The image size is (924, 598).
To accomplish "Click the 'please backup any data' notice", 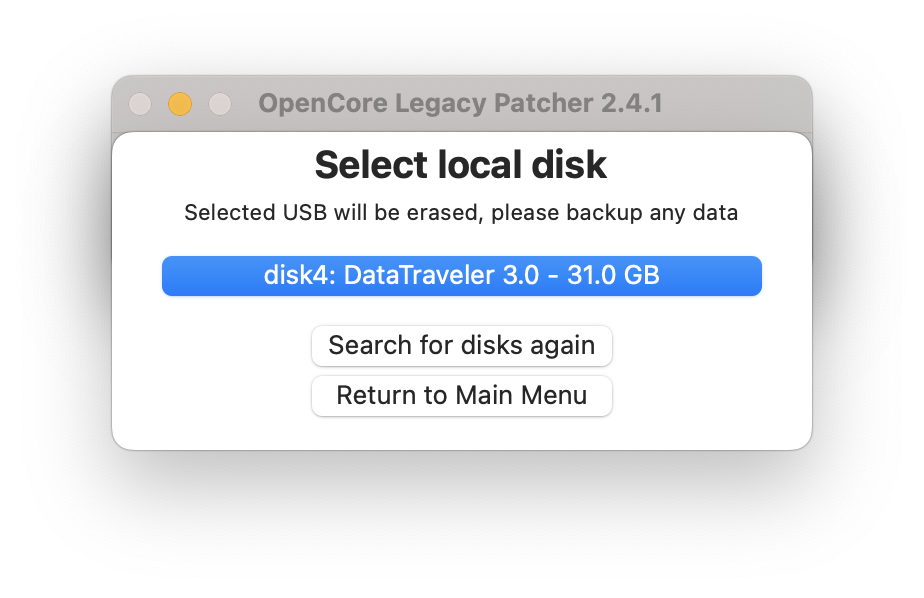I will [x=614, y=213].
